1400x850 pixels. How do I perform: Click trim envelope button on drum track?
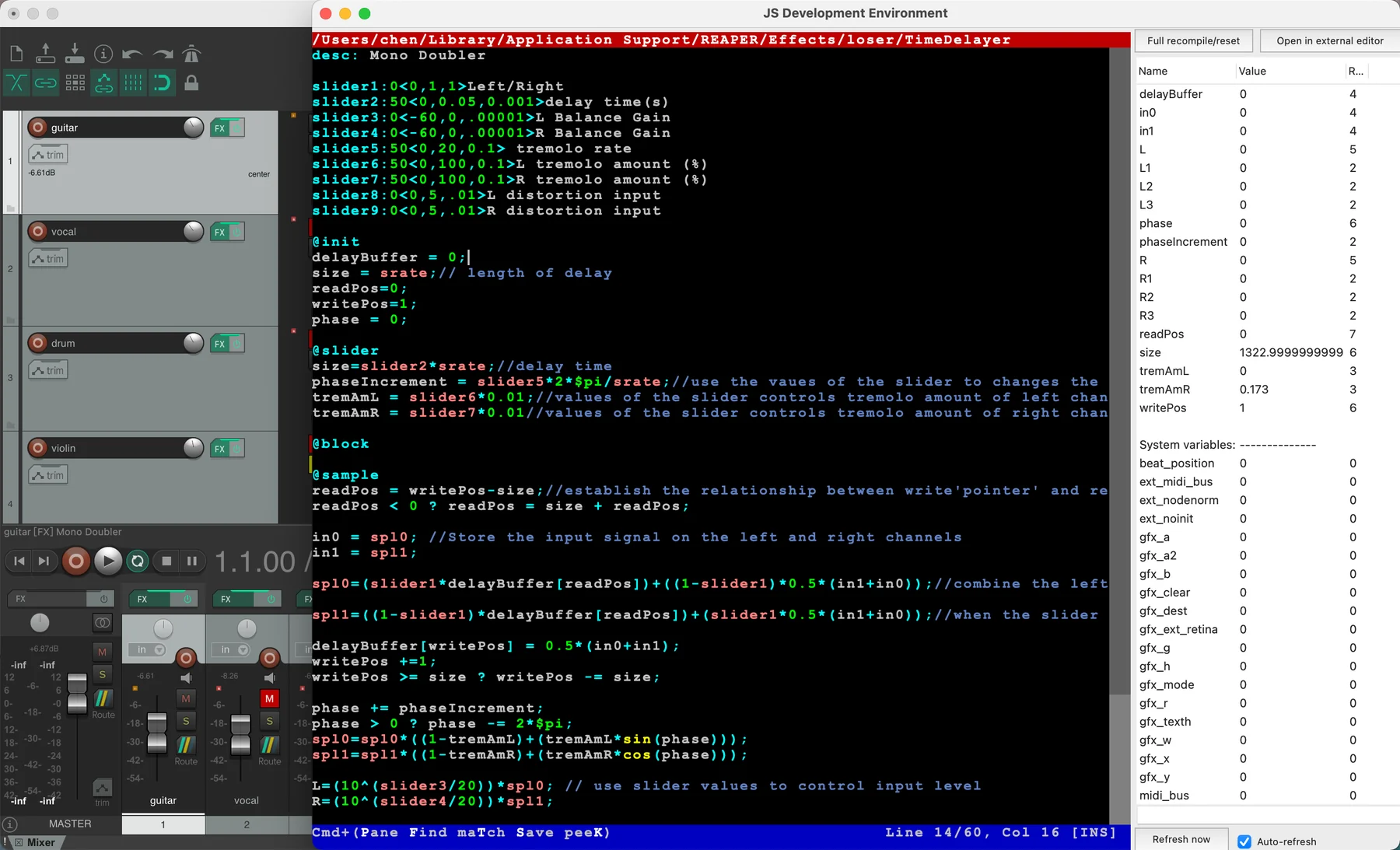[x=48, y=370]
